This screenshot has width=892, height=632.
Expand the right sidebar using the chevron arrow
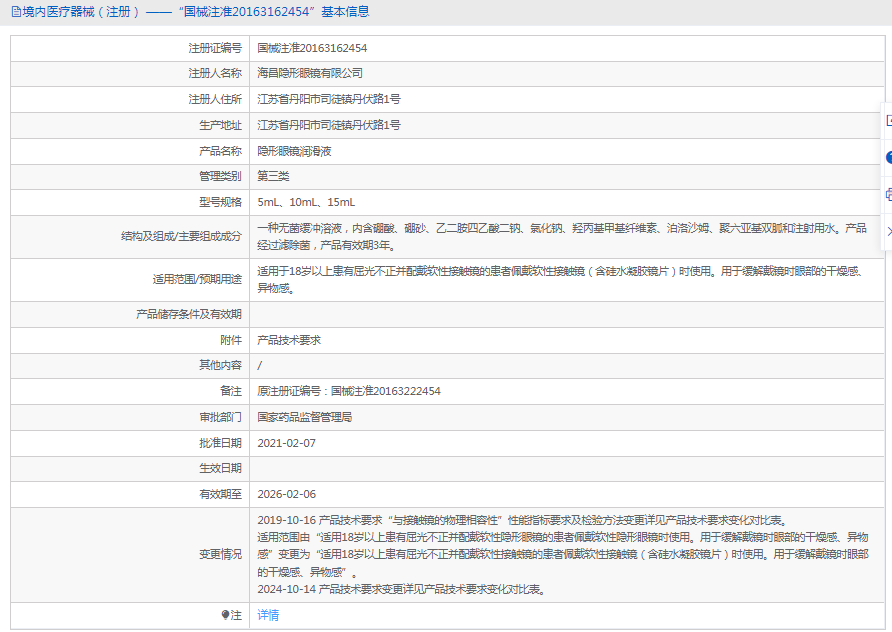[x=888, y=231]
